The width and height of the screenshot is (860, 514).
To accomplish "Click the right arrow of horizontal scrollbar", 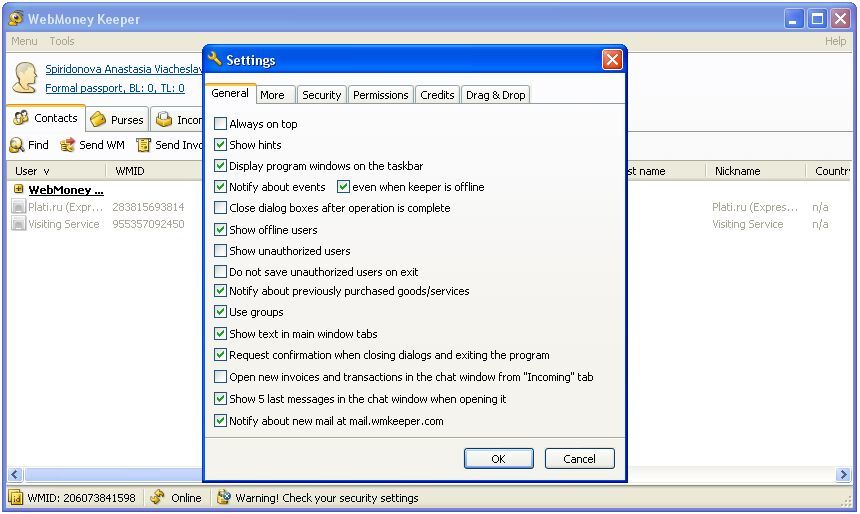I will point(843,475).
